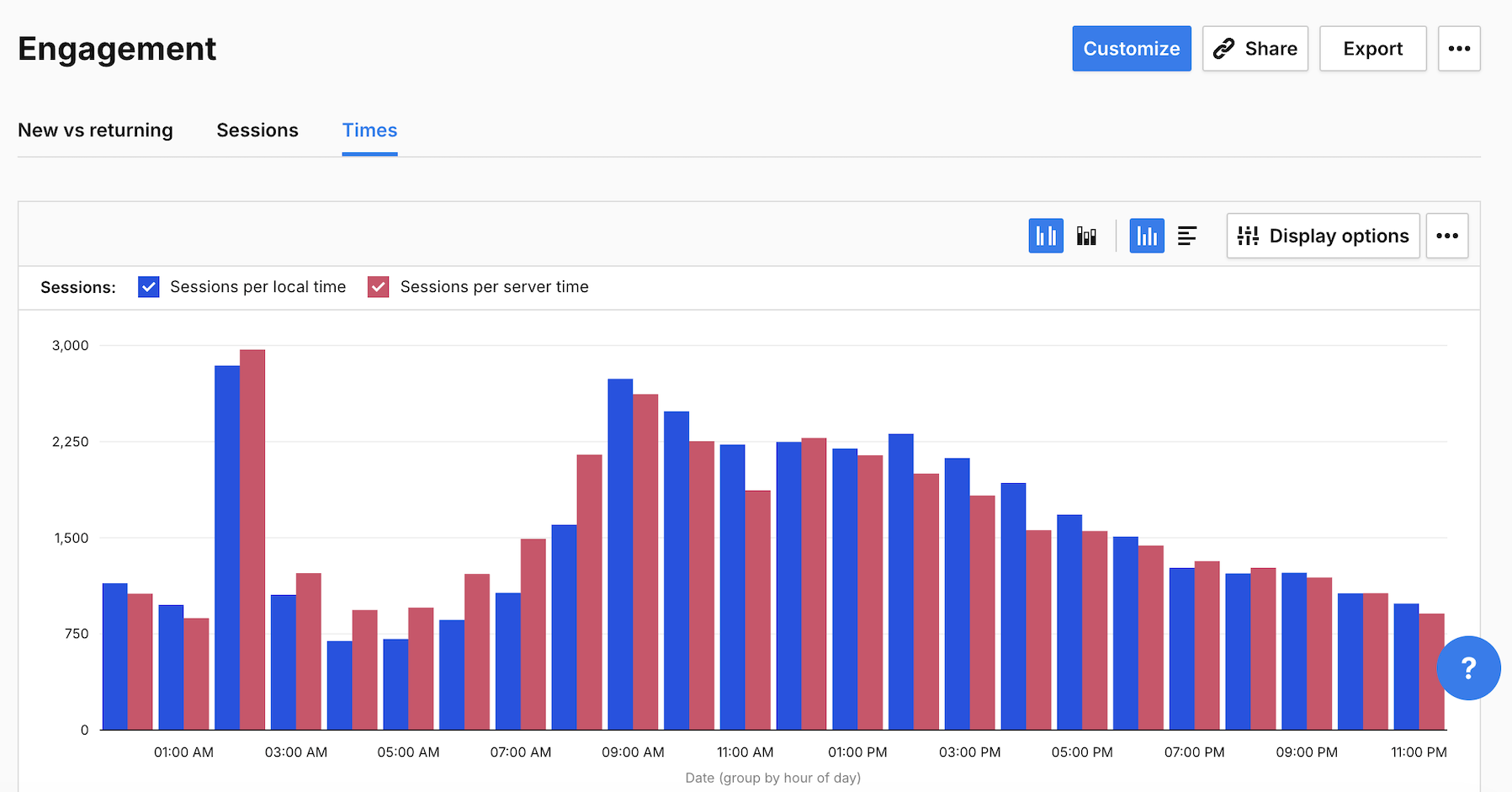Click the 03:00 AM axis label

(296, 752)
